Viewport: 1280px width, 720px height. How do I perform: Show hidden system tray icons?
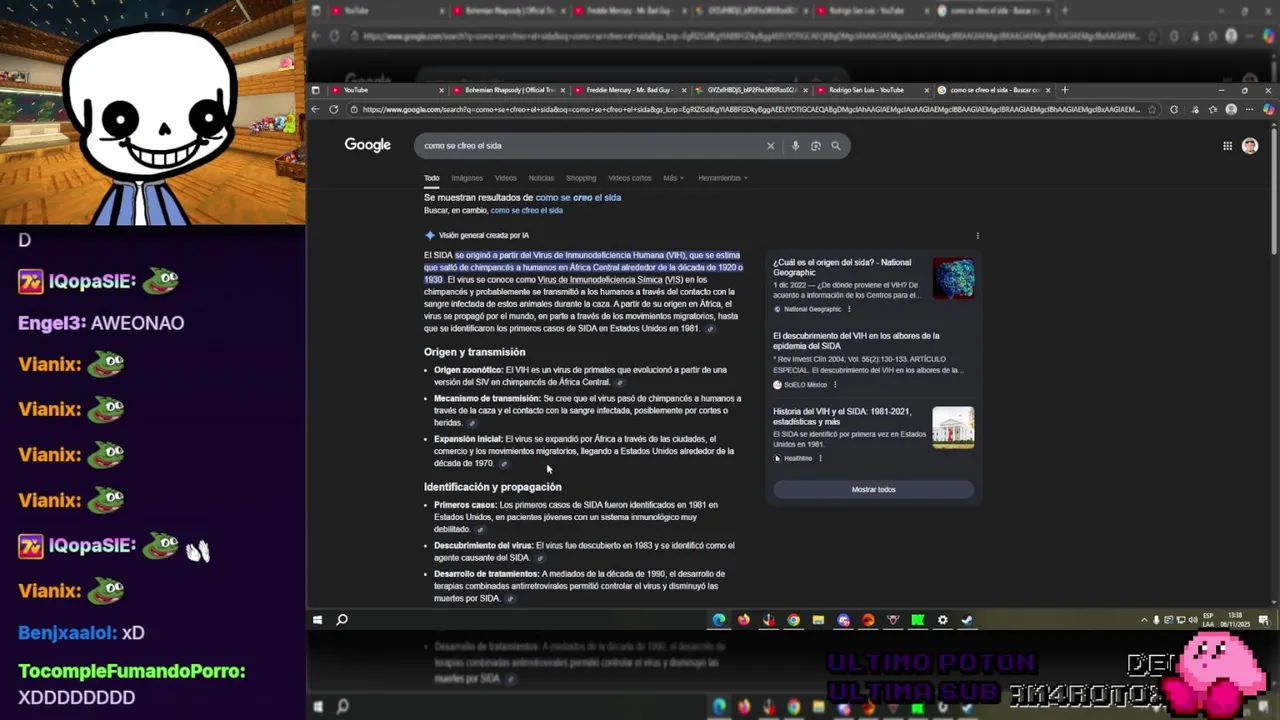point(1145,620)
